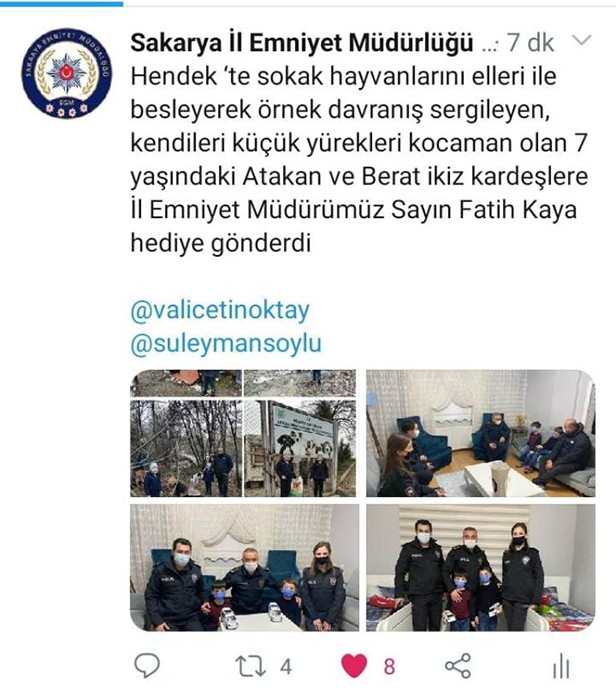Screen dimensions: 616x700
Task: Open Sakarya Emniyet Müdürlüğü profile avatar
Action: point(67,73)
